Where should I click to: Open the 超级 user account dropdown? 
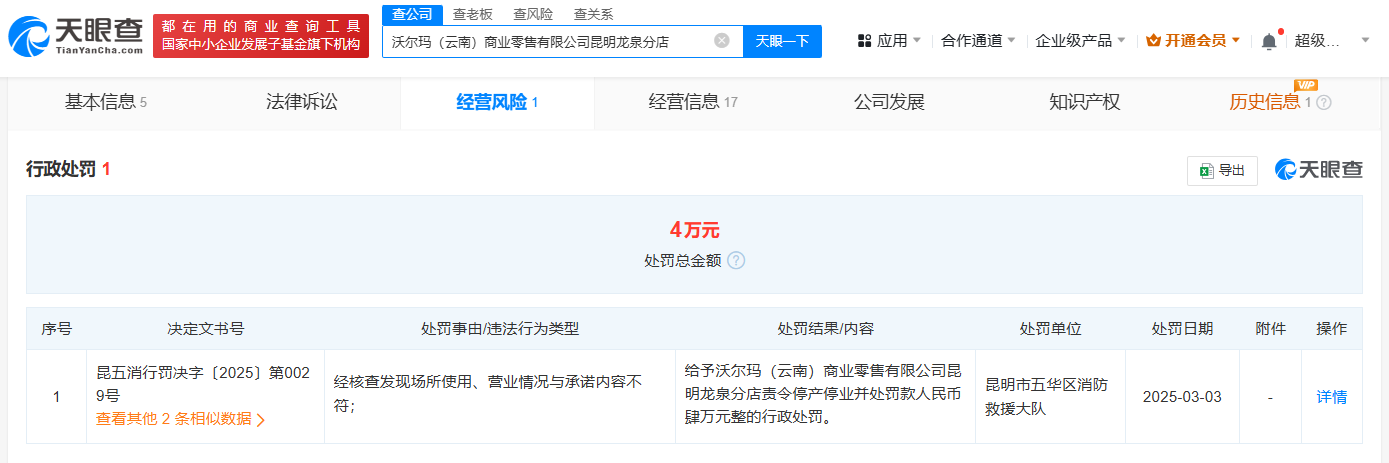(x=1333, y=41)
